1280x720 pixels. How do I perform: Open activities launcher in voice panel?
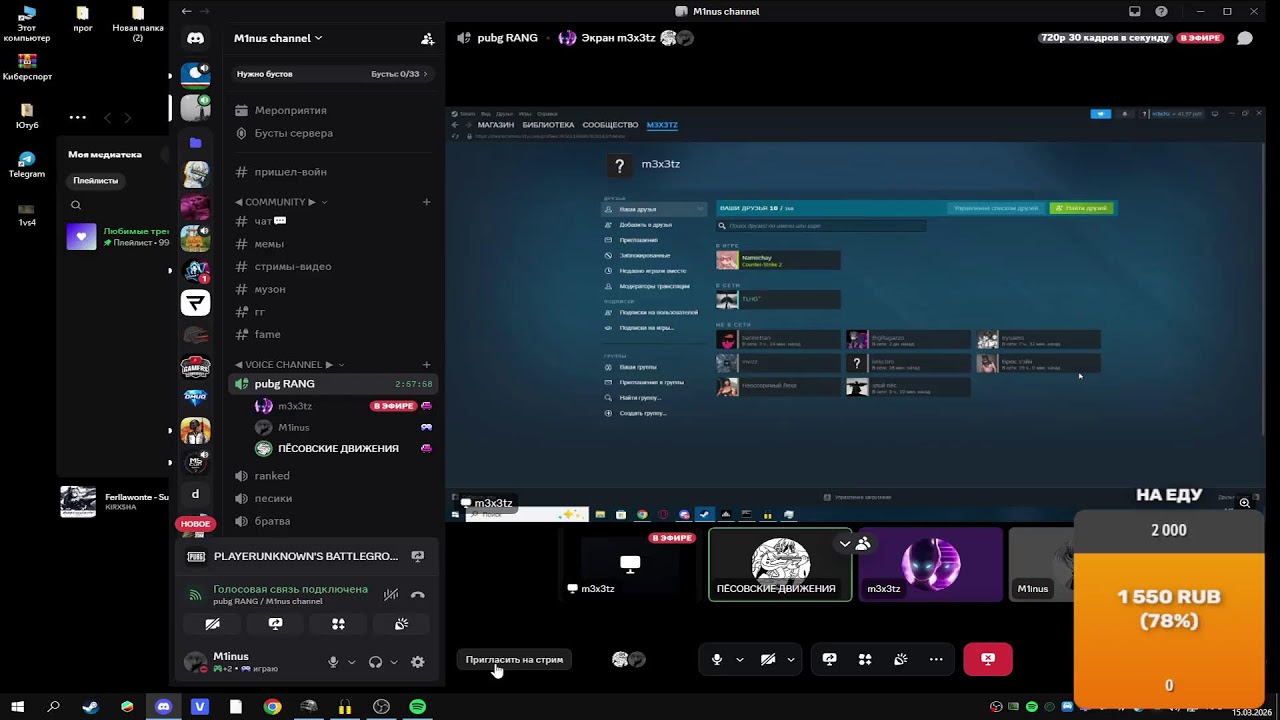coord(338,624)
